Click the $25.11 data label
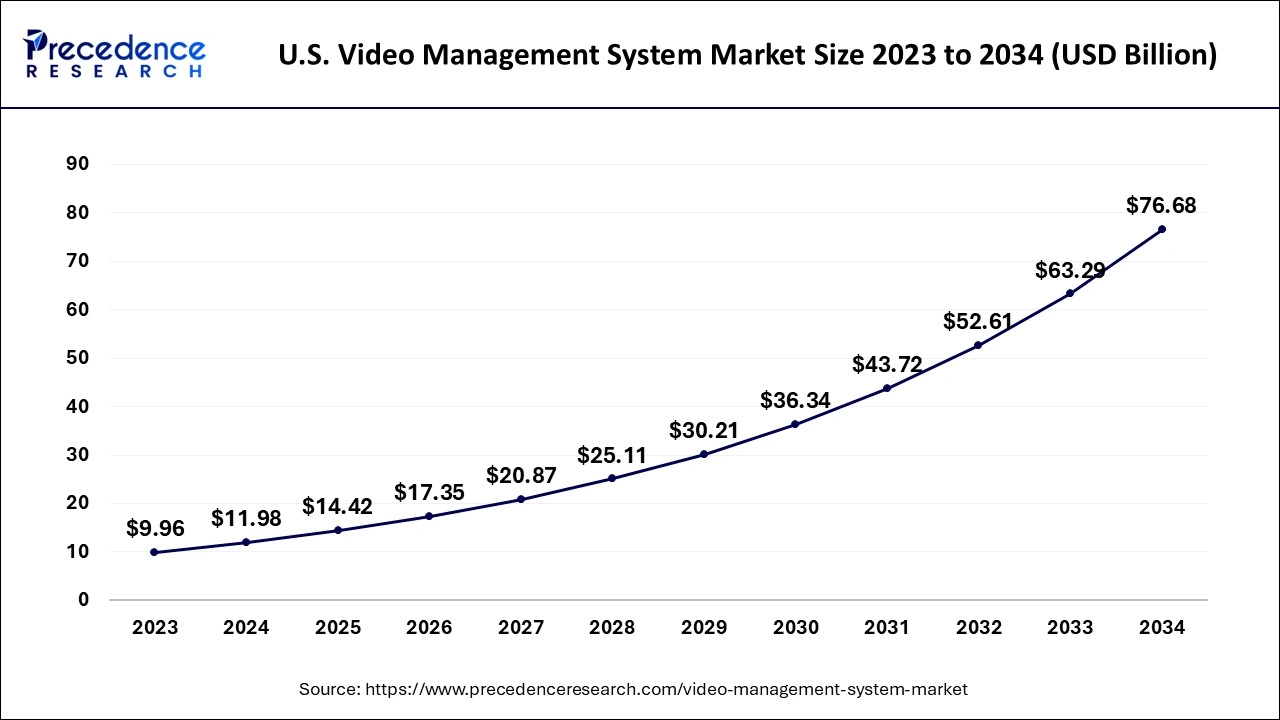This screenshot has height=720, width=1280. coord(612,456)
